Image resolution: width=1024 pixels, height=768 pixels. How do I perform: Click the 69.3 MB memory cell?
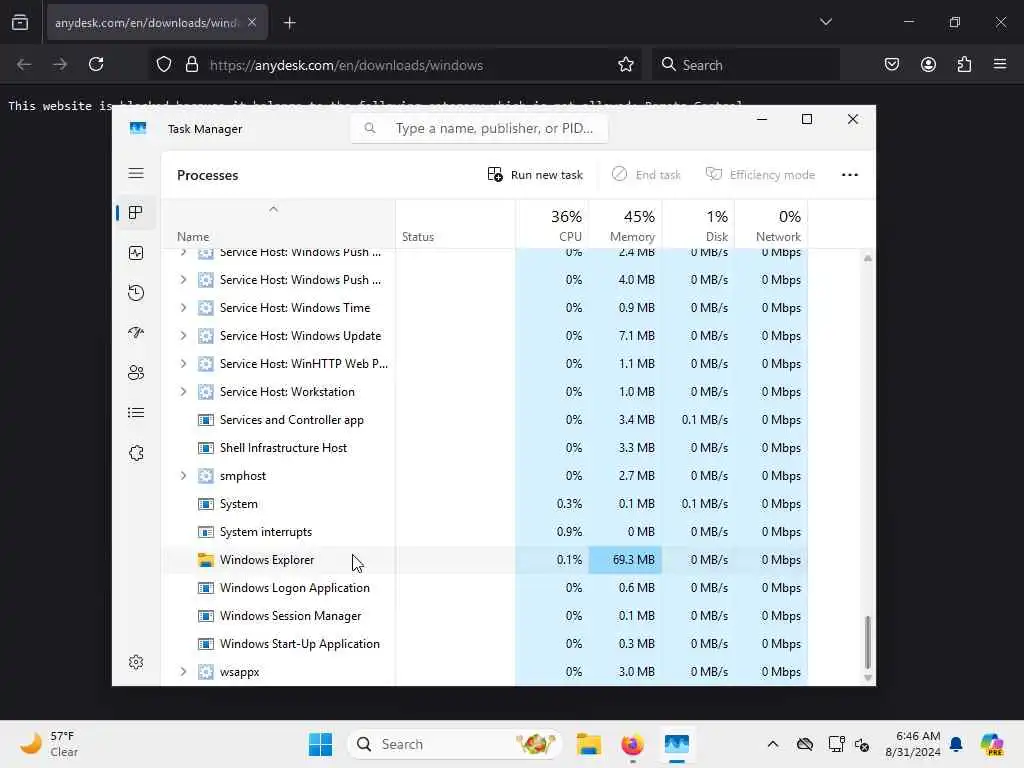point(625,560)
